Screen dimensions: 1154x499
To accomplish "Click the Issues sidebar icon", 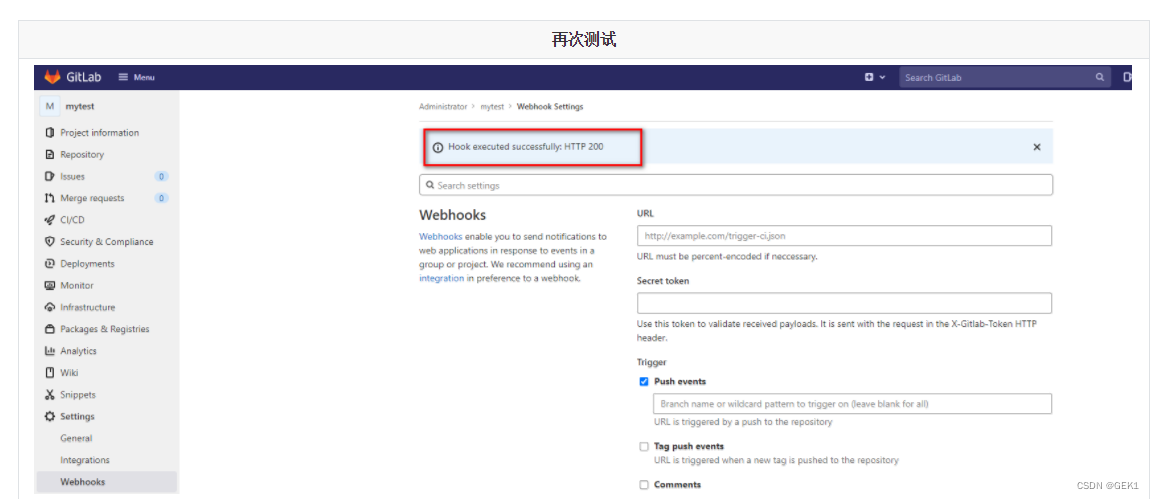I will (50, 177).
